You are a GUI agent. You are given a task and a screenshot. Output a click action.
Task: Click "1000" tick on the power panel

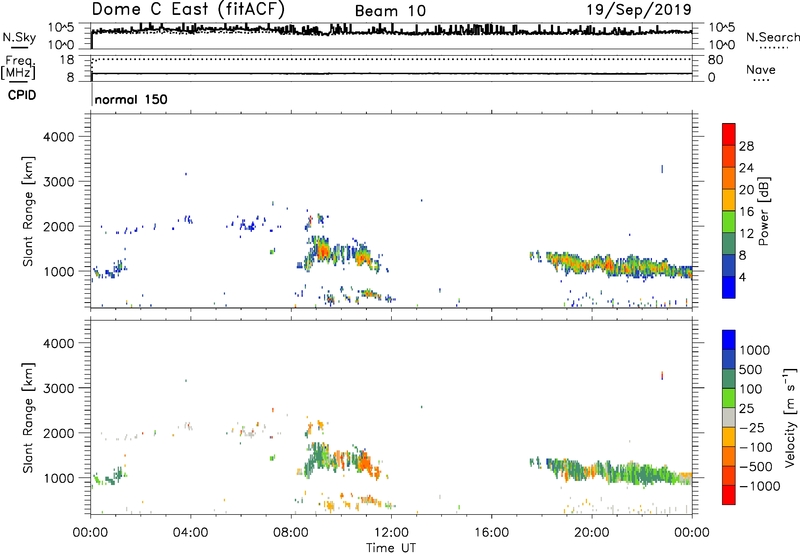pyautogui.click(x=59, y=271)
